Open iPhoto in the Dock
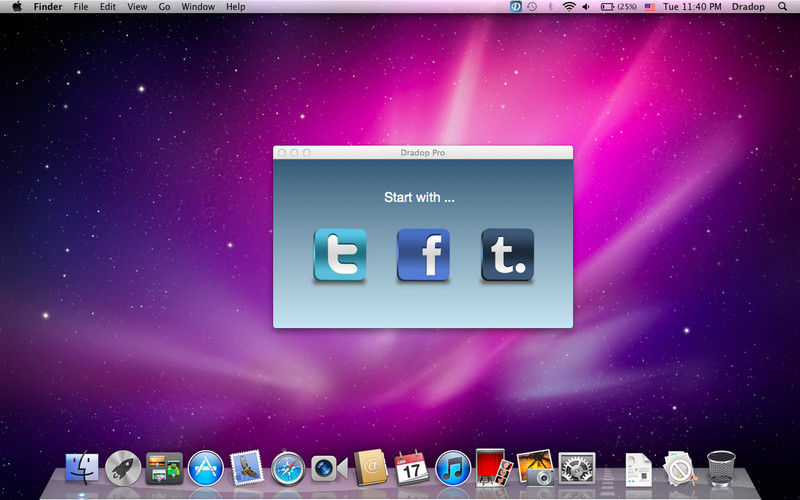The width and height of the screenshot is (800, 500). (535, 467)
